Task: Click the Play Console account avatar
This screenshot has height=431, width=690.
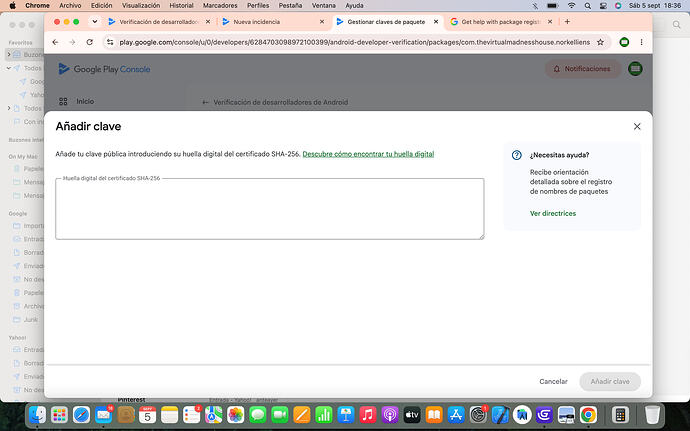Action: click(635, 69)
